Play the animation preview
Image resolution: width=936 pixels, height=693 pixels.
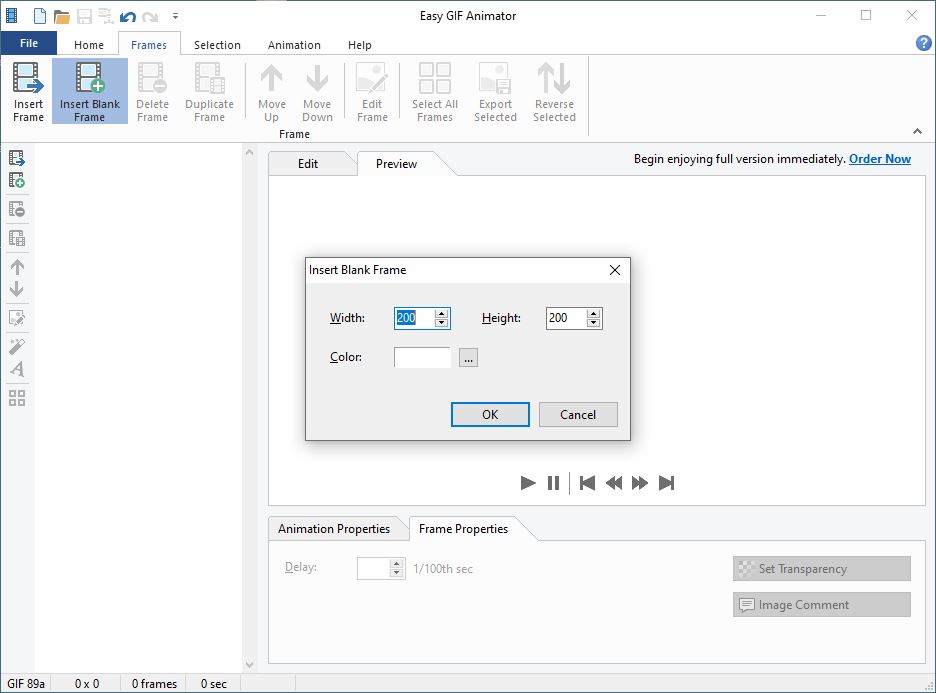pos(528,483)
